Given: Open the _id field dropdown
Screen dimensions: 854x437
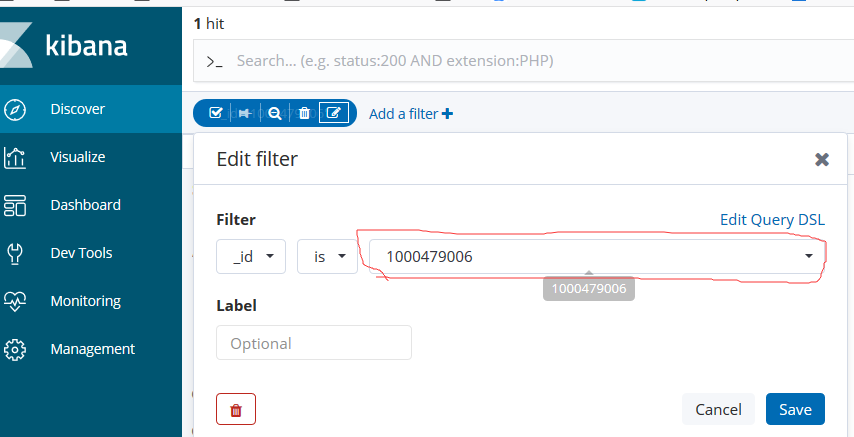Looking at the screenshot, I should coord(251,257).
